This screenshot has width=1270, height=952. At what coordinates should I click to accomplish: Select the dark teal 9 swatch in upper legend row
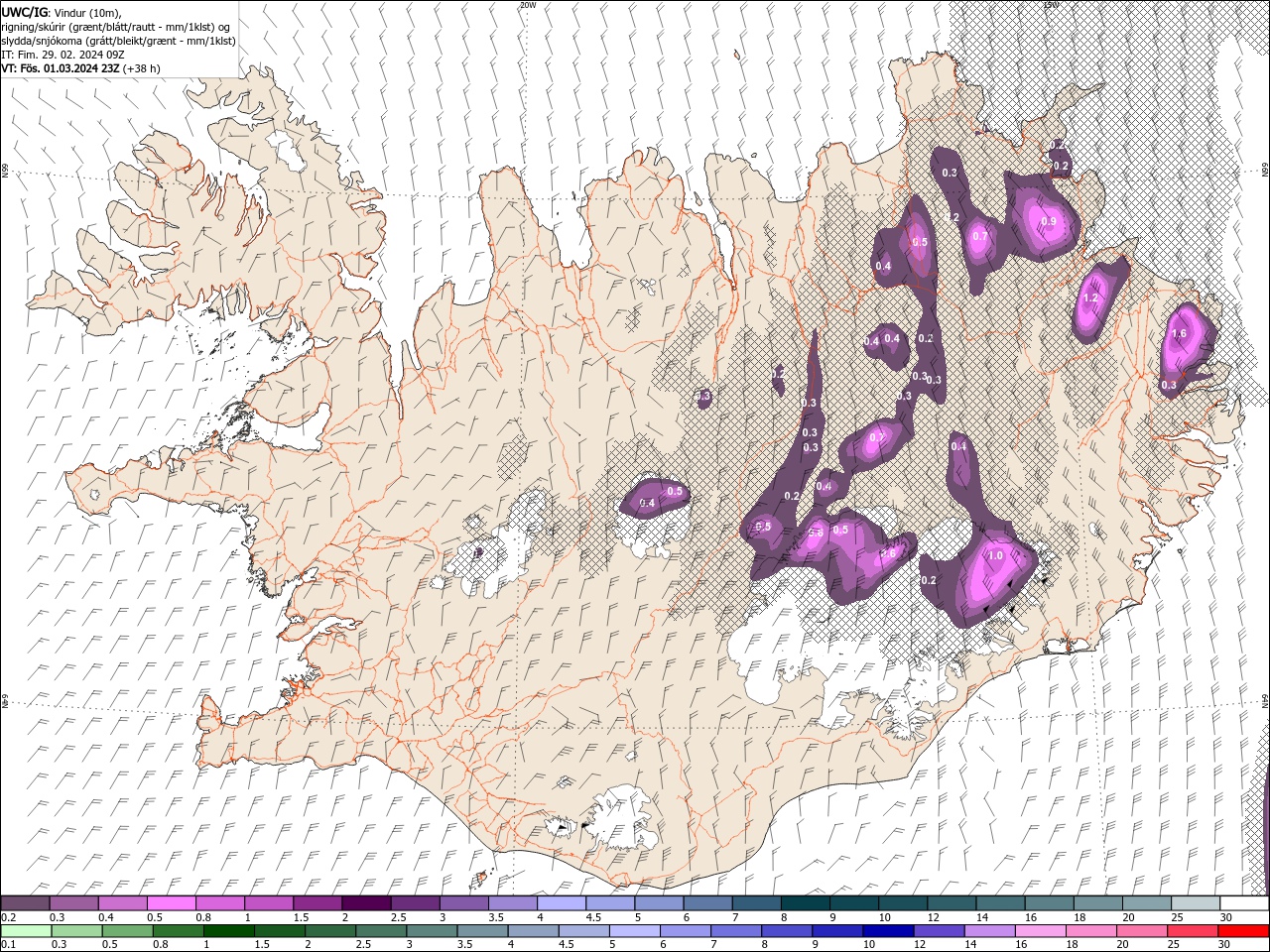coord(853,903)
